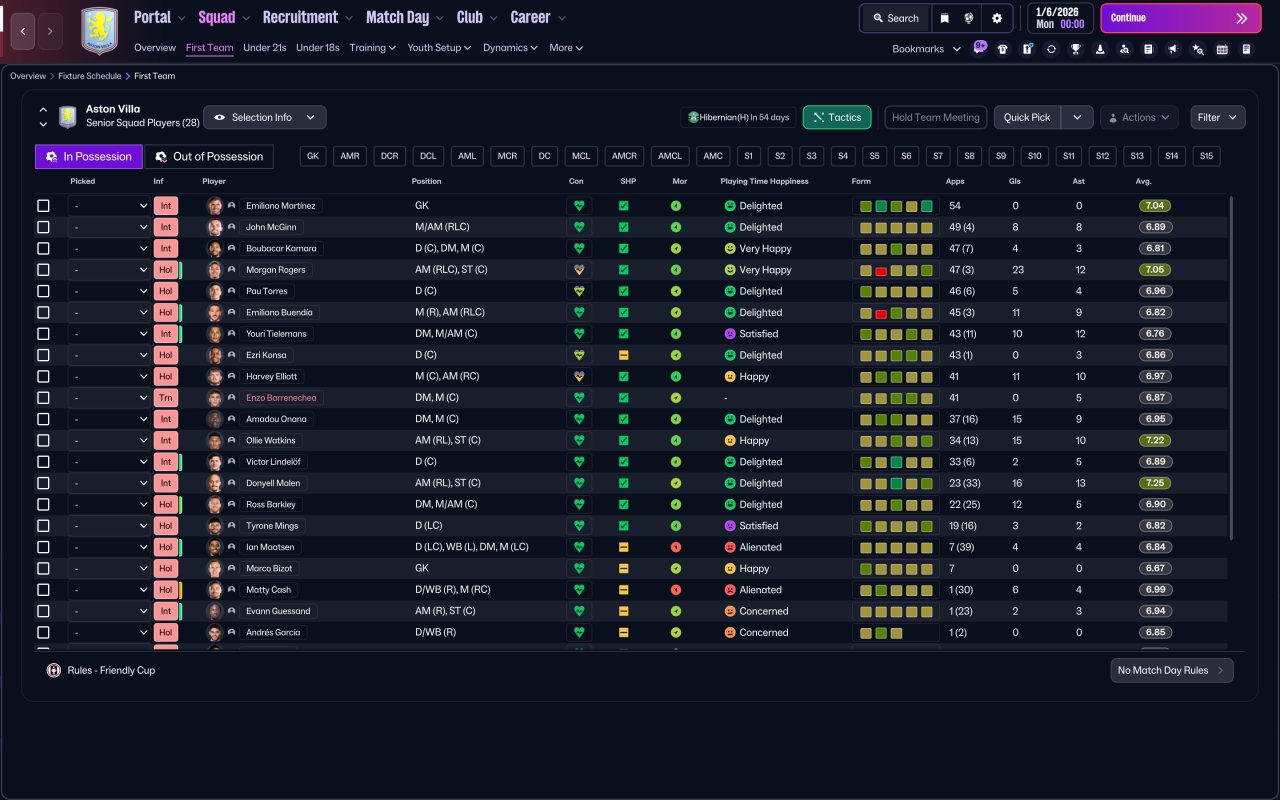Select the GK position slot button

point(314,156)
